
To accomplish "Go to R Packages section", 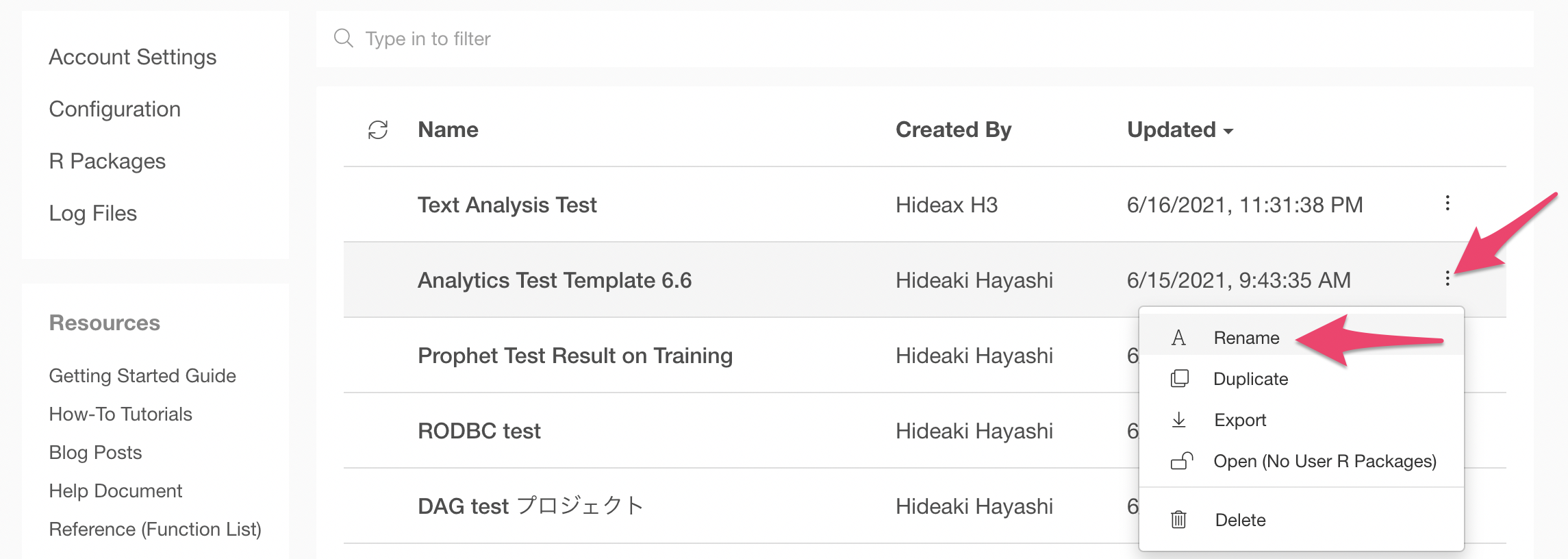I will tap(108, 161).
